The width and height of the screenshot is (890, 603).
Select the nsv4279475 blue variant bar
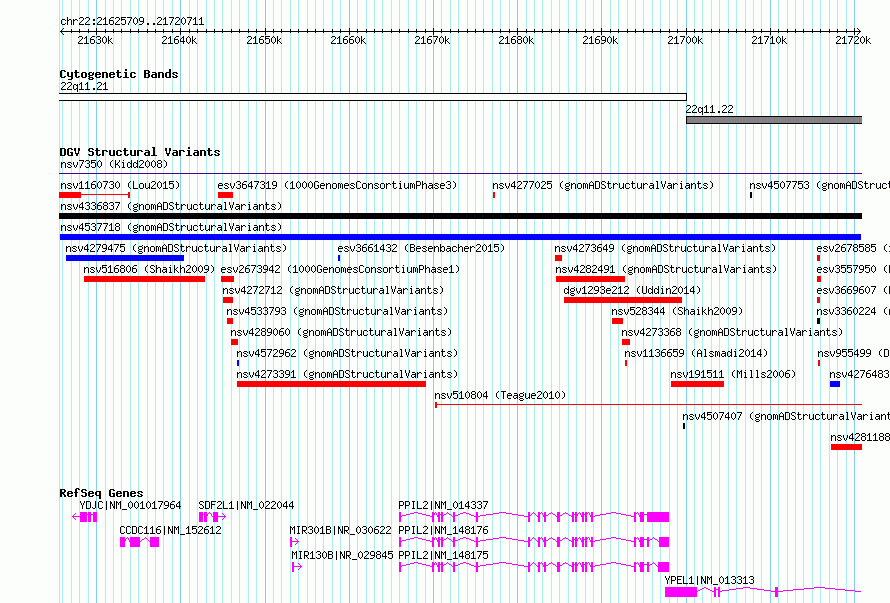pos(125,258)
